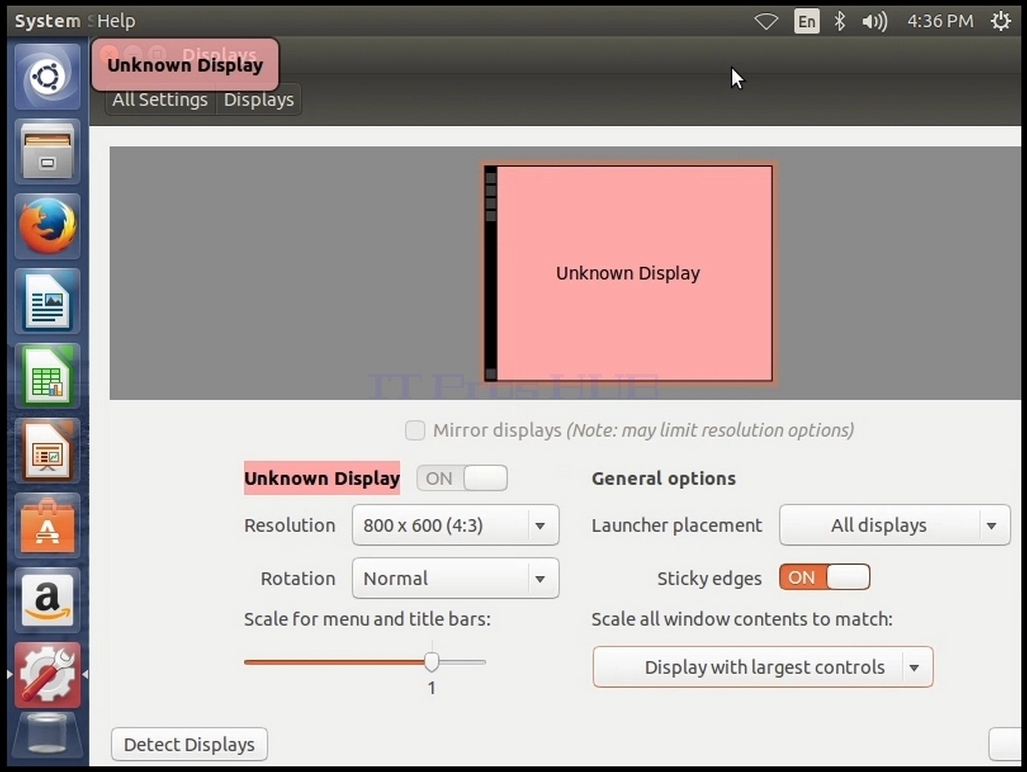Open the Files manager from launcher
1027x772 pixels.
point(47,151)
